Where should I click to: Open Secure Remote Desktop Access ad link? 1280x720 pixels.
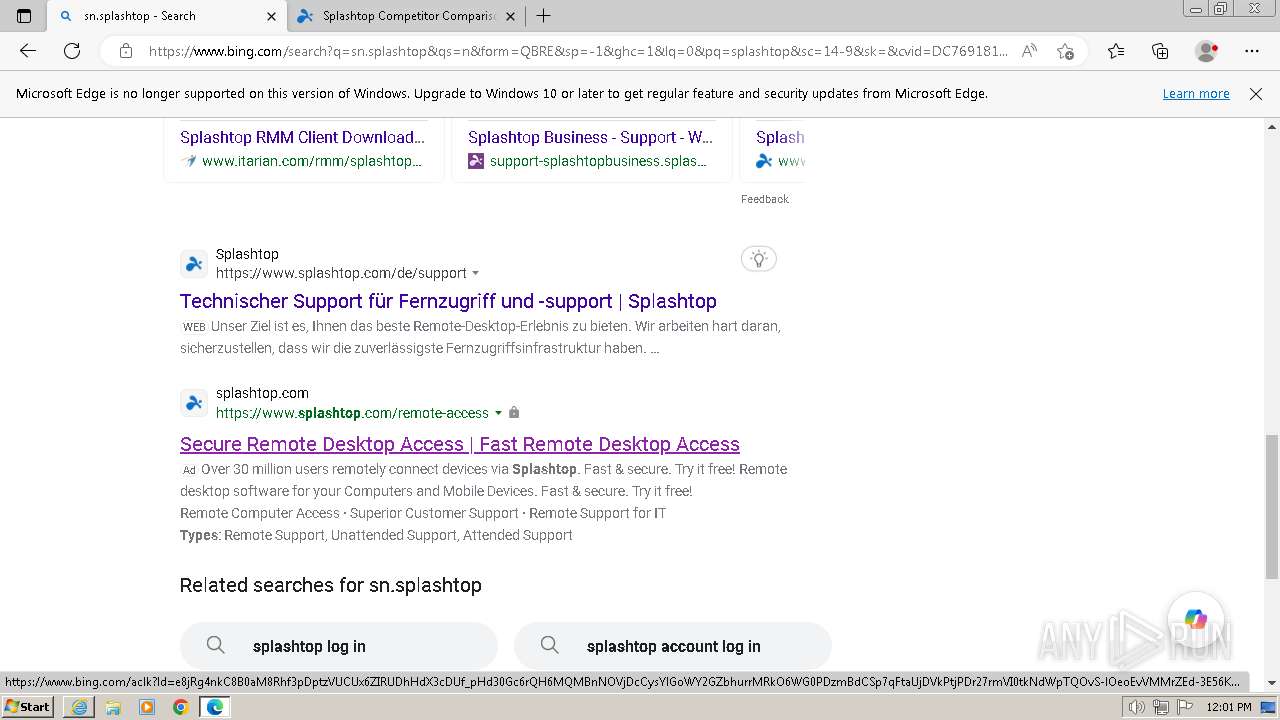click(x=460, y=444)
